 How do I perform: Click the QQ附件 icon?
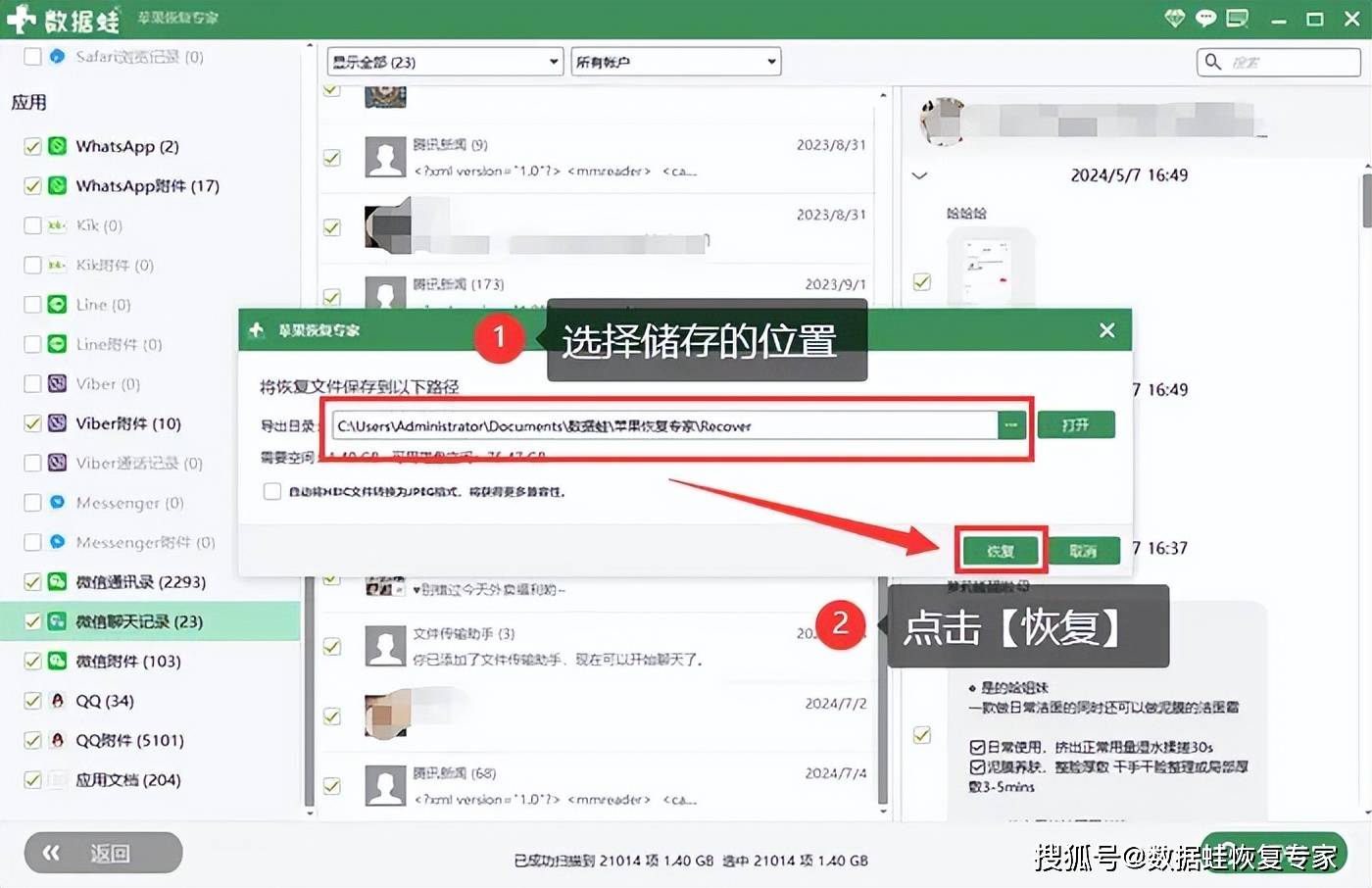(58, 740)
